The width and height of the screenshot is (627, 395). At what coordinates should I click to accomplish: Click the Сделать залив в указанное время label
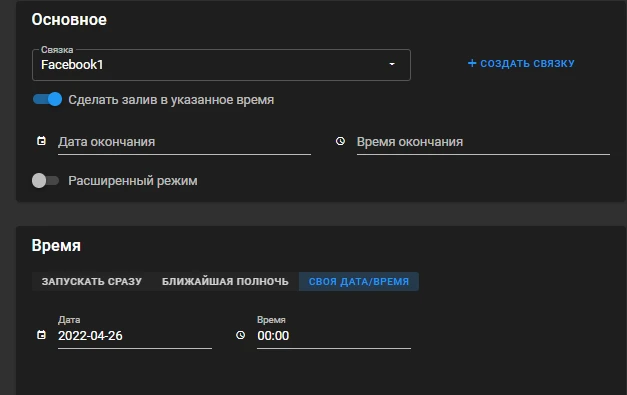(x=171, y=100)
